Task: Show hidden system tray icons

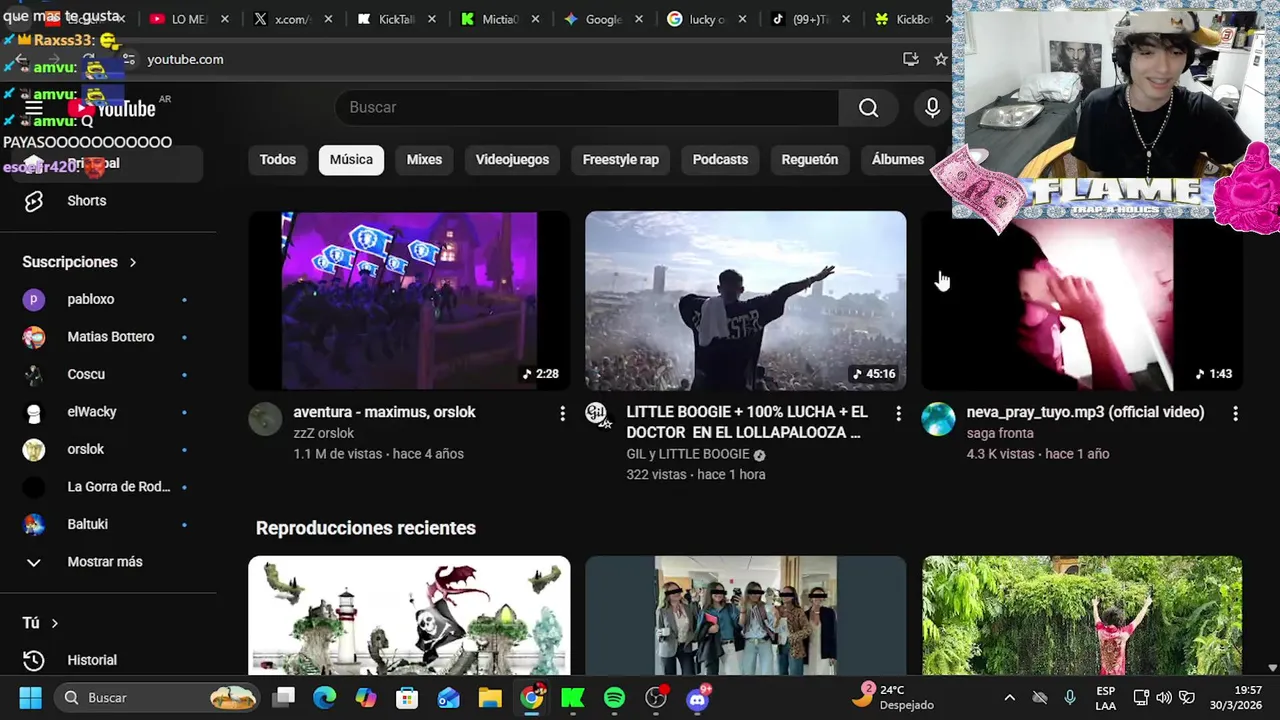Action: click(1009, 698)
